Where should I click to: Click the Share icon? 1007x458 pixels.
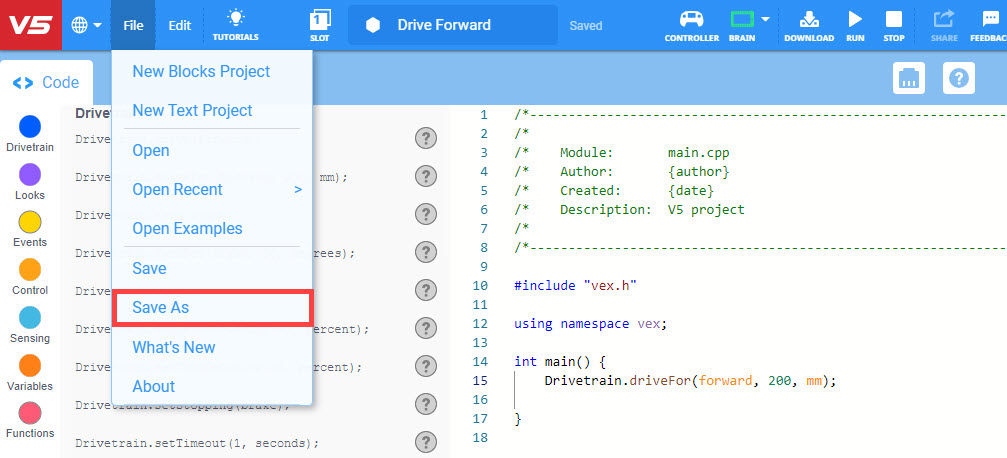(x=943, y=20)
